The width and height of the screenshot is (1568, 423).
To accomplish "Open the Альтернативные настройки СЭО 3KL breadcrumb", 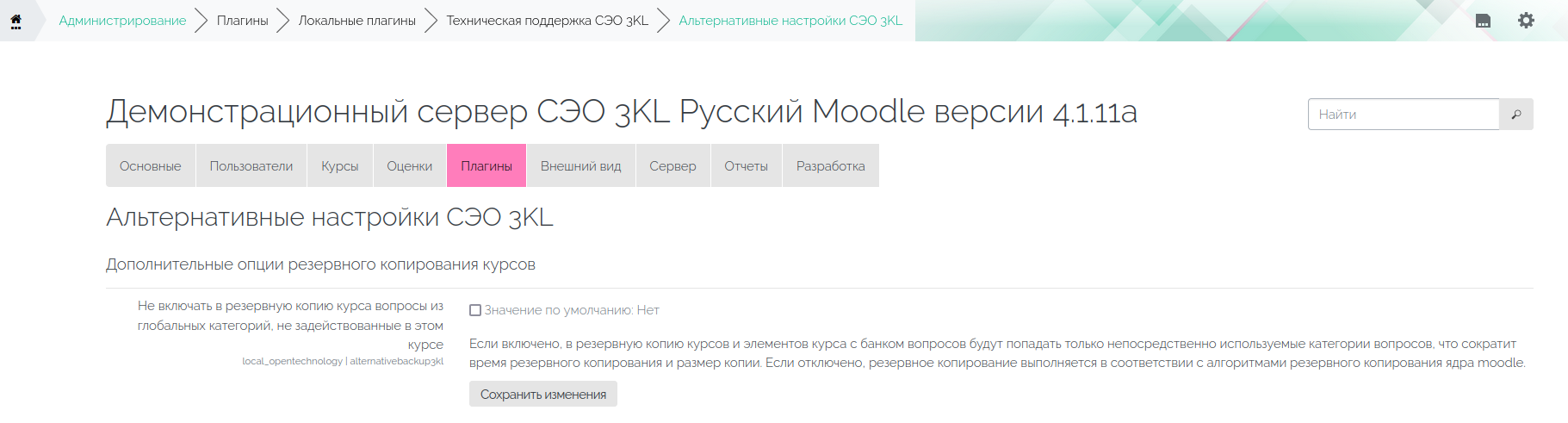I will [x=790, y=21].
